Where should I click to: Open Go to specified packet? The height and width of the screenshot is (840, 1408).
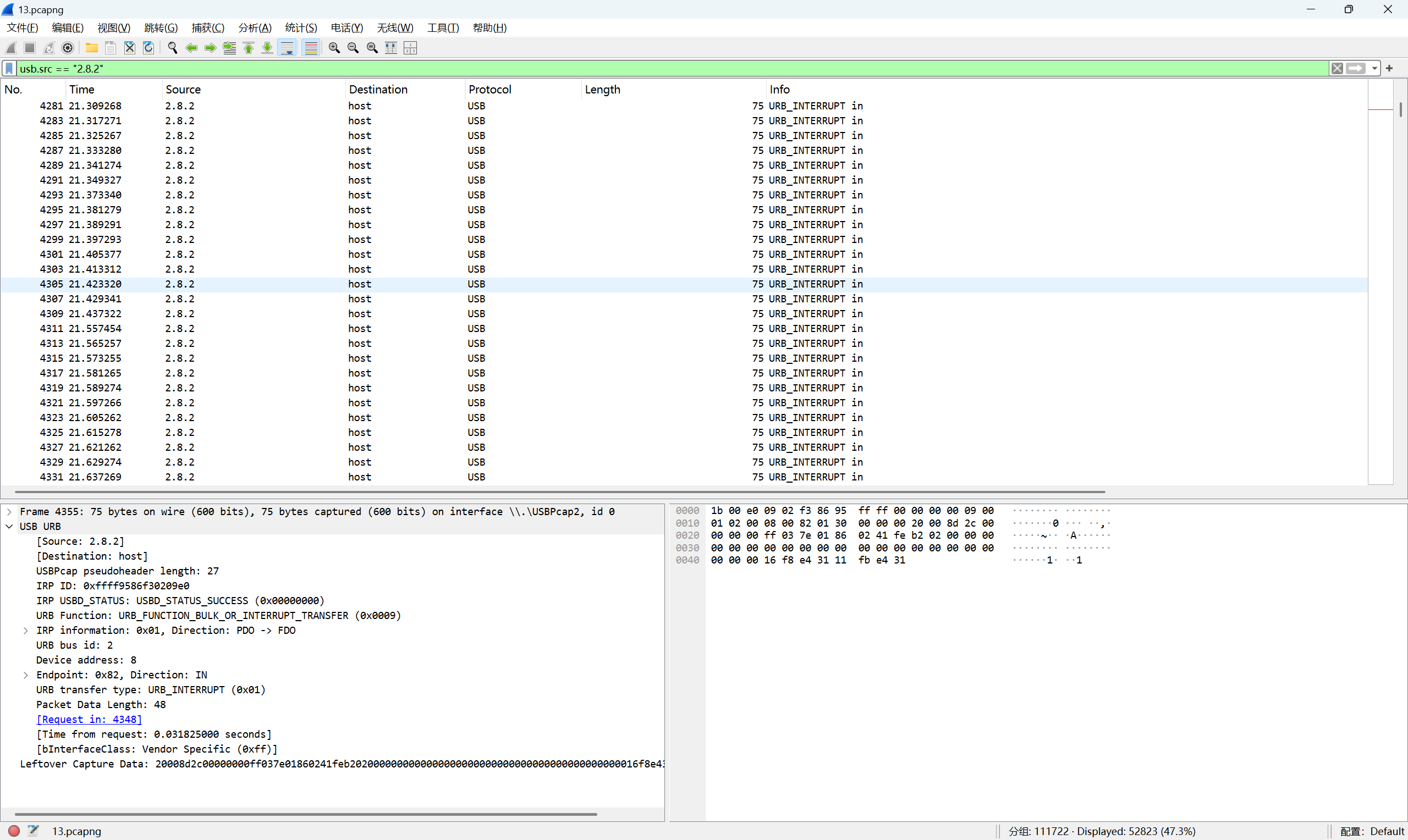tap(229, 48)
